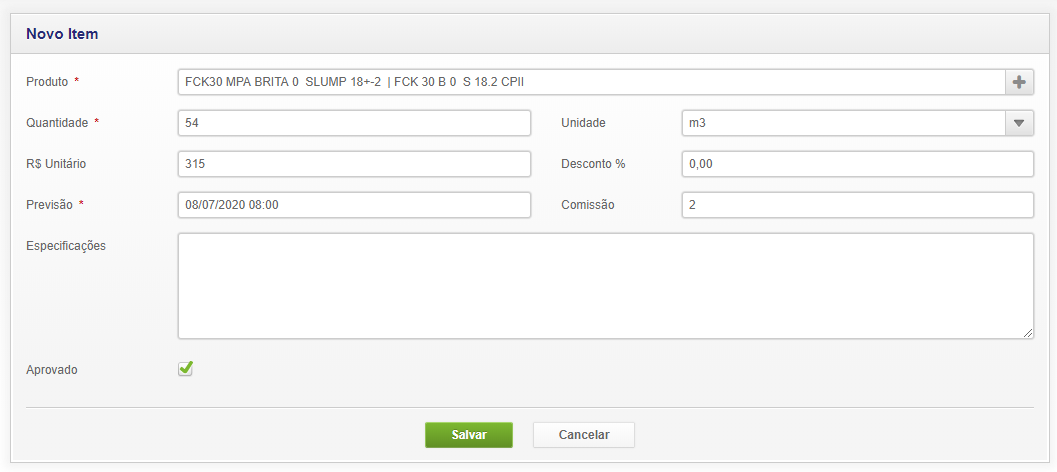Select the Unidade combo box showing m3
The height and width of the screenshot is (472, 1057).
click(842, 123)
